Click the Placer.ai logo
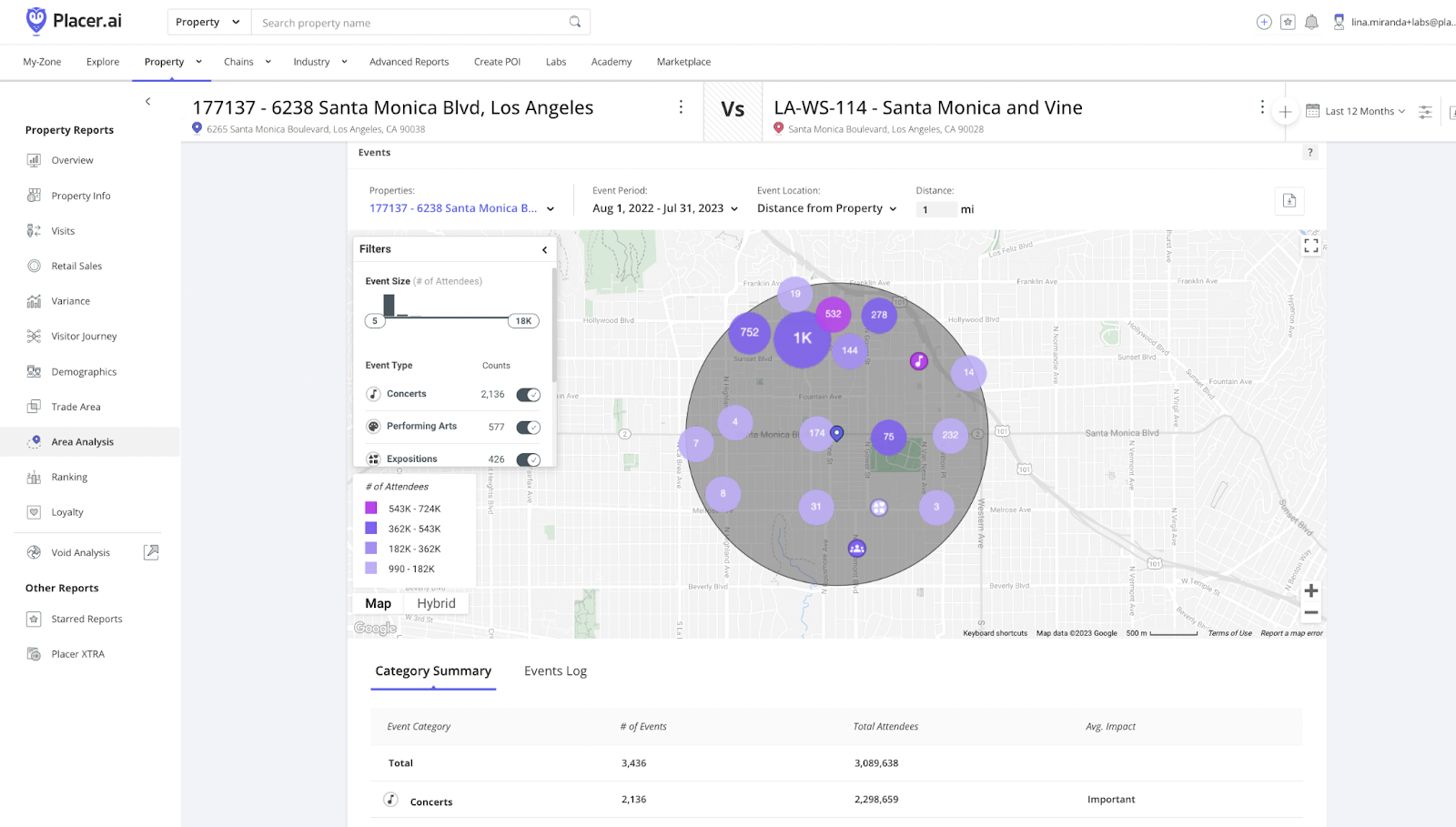 point(74,20)
